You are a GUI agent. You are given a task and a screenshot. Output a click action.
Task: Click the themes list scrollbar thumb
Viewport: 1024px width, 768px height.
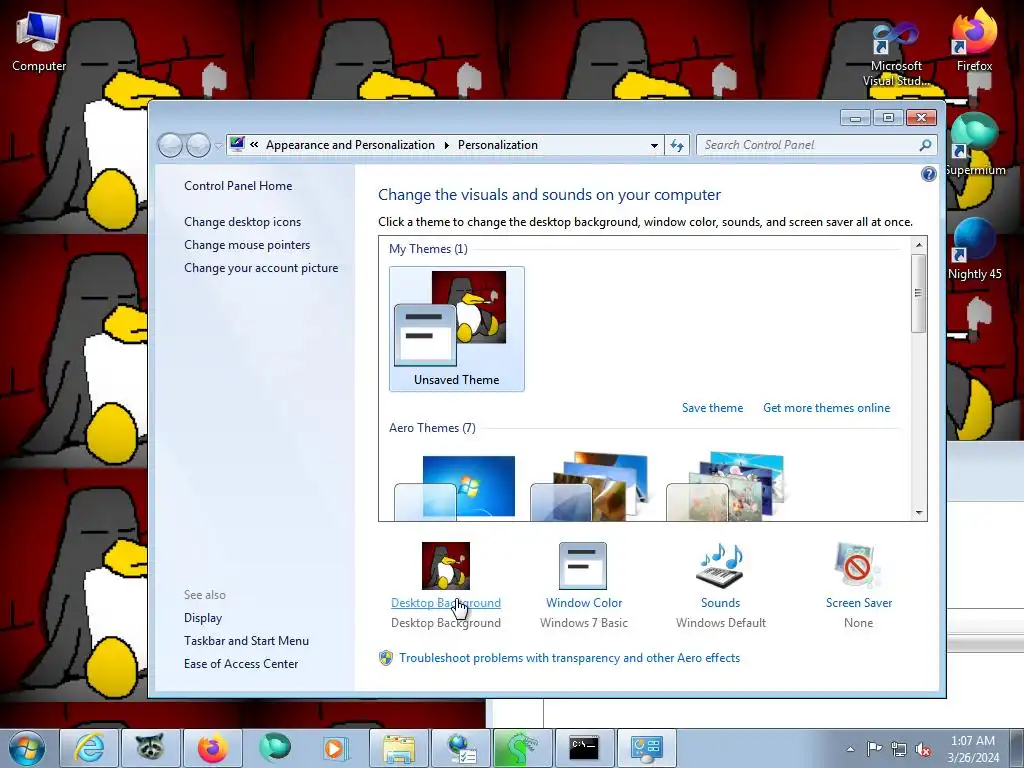click(918, 293)
